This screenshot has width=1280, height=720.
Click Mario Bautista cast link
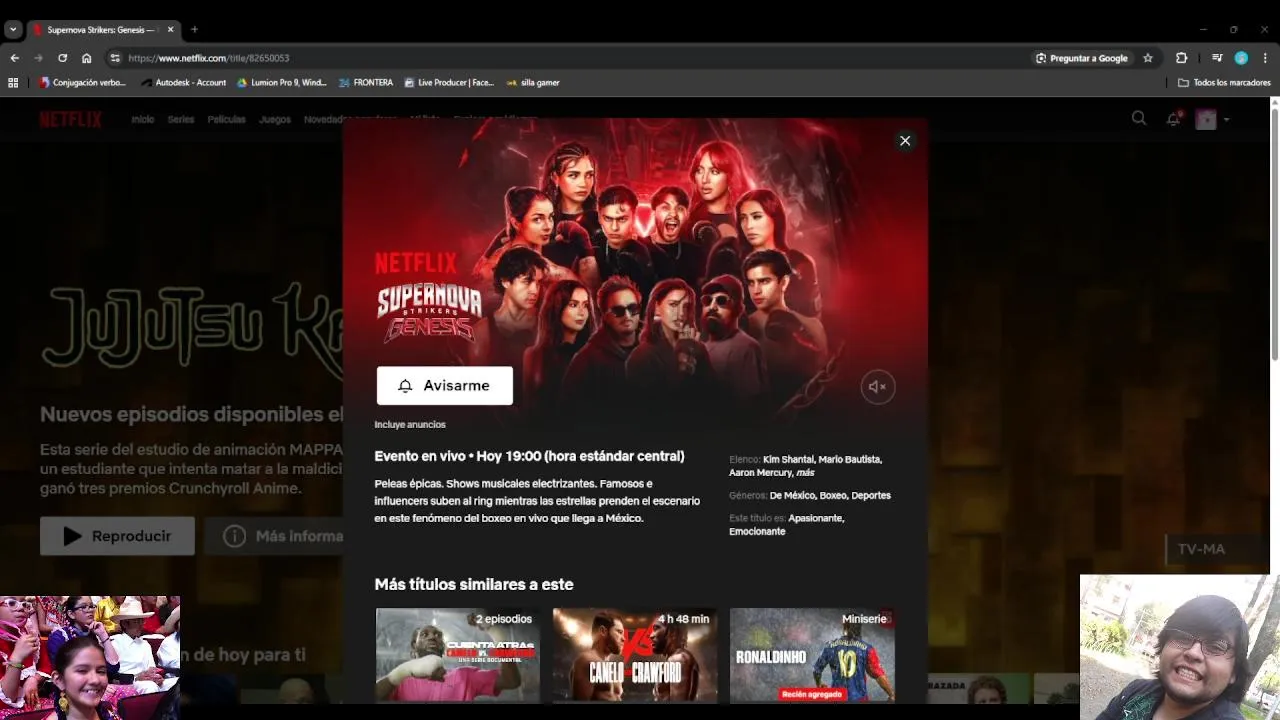[x=850, y=459]
